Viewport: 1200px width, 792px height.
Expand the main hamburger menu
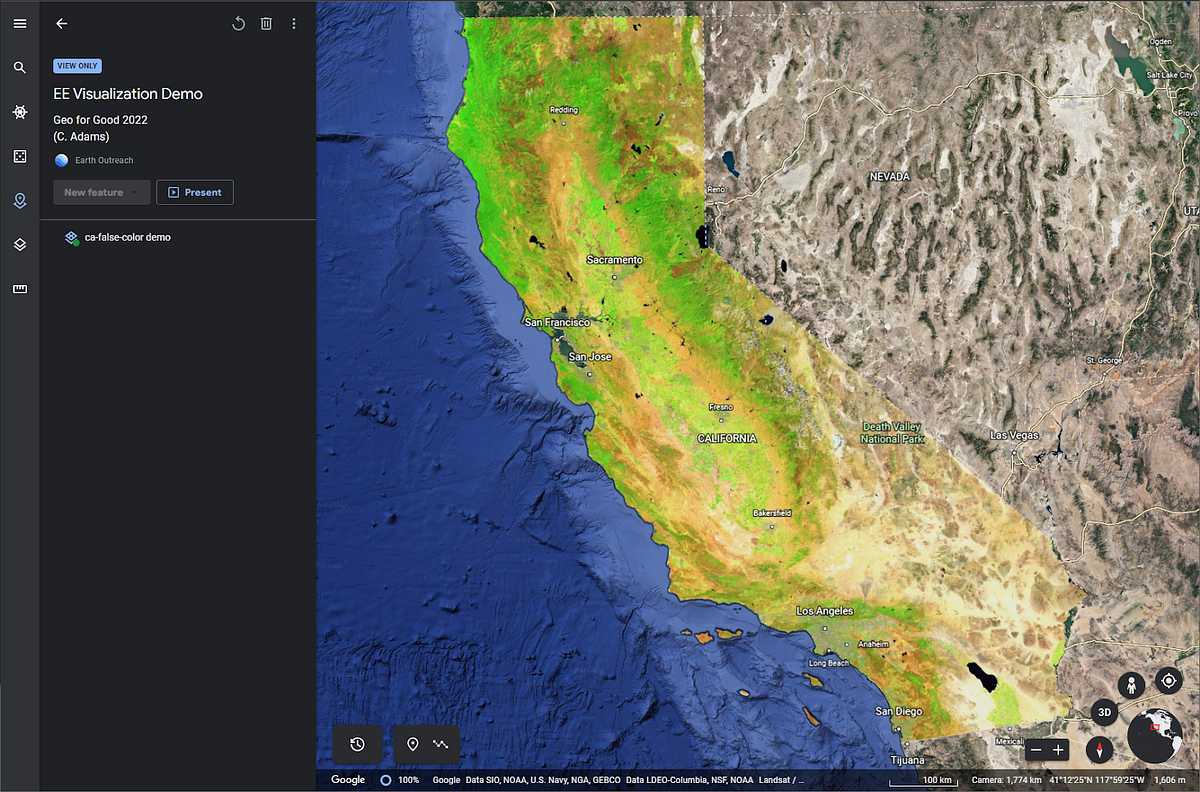(x=20, y=23)
